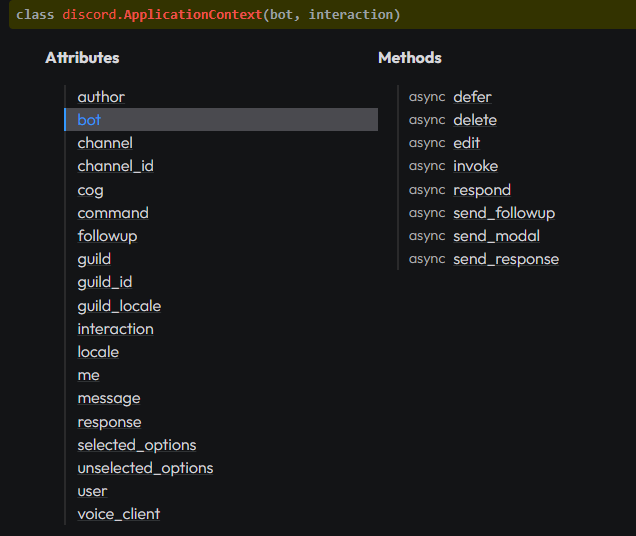Go to the channel_id attribute
The height and width of the screenshot is (536, 636).
click(x=115, y=166)
